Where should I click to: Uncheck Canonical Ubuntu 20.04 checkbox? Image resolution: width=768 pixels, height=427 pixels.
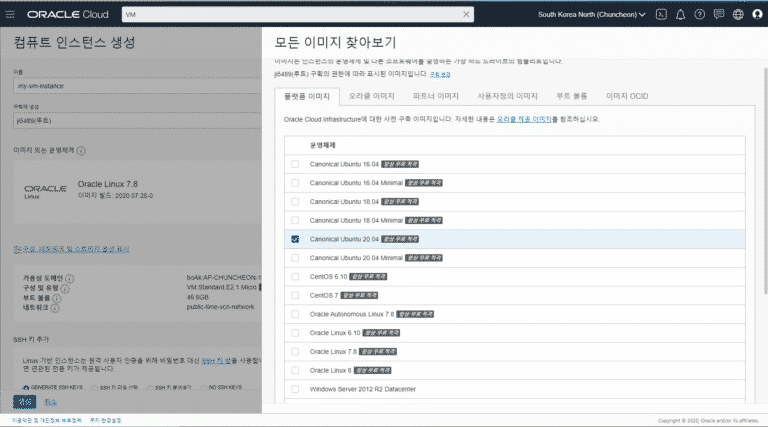[x=295, y=239]
